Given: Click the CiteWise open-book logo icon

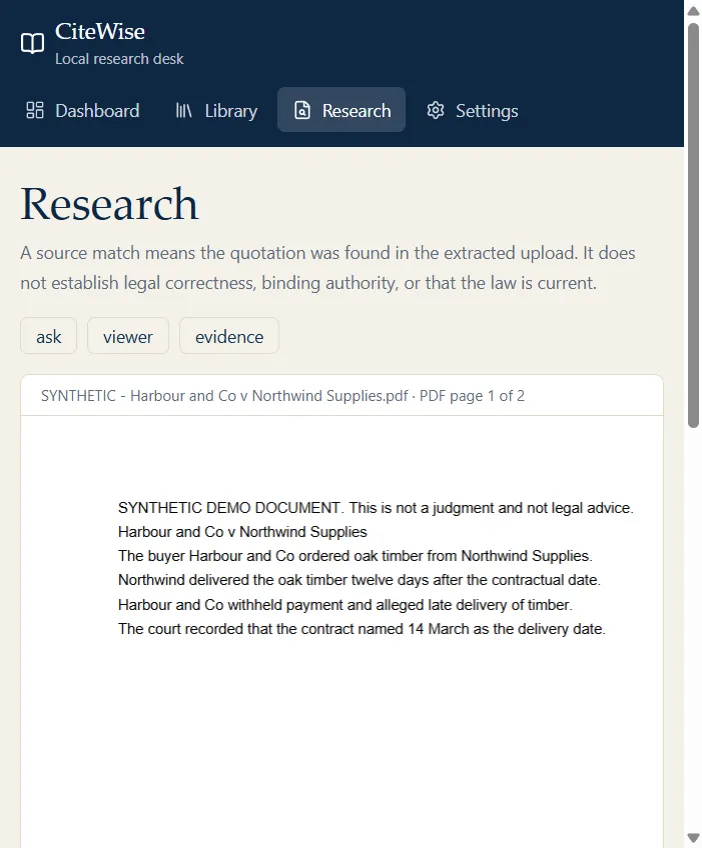Looking at the screenshot, I should (32, 43).
